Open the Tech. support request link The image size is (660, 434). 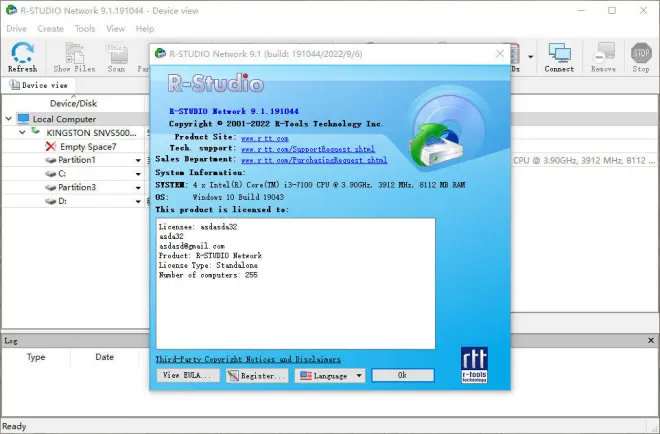click(x=307, y=148)
